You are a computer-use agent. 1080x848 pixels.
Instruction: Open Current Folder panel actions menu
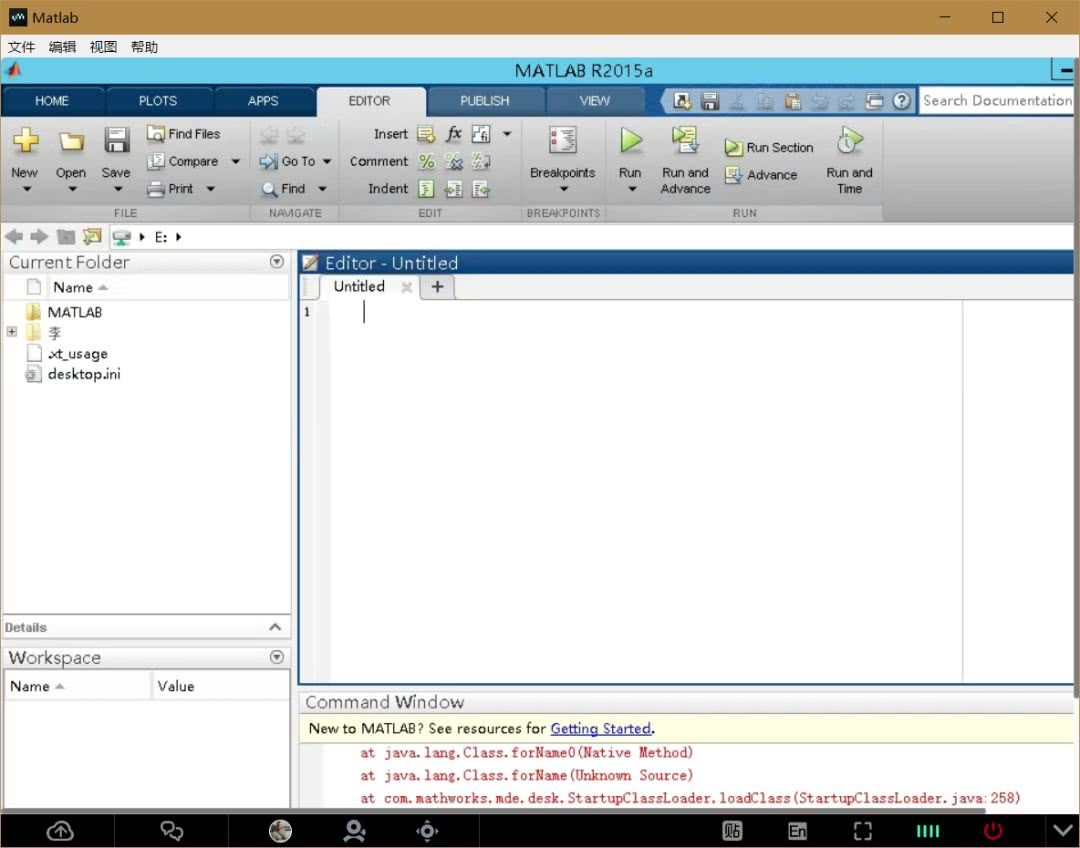[277, 262]
